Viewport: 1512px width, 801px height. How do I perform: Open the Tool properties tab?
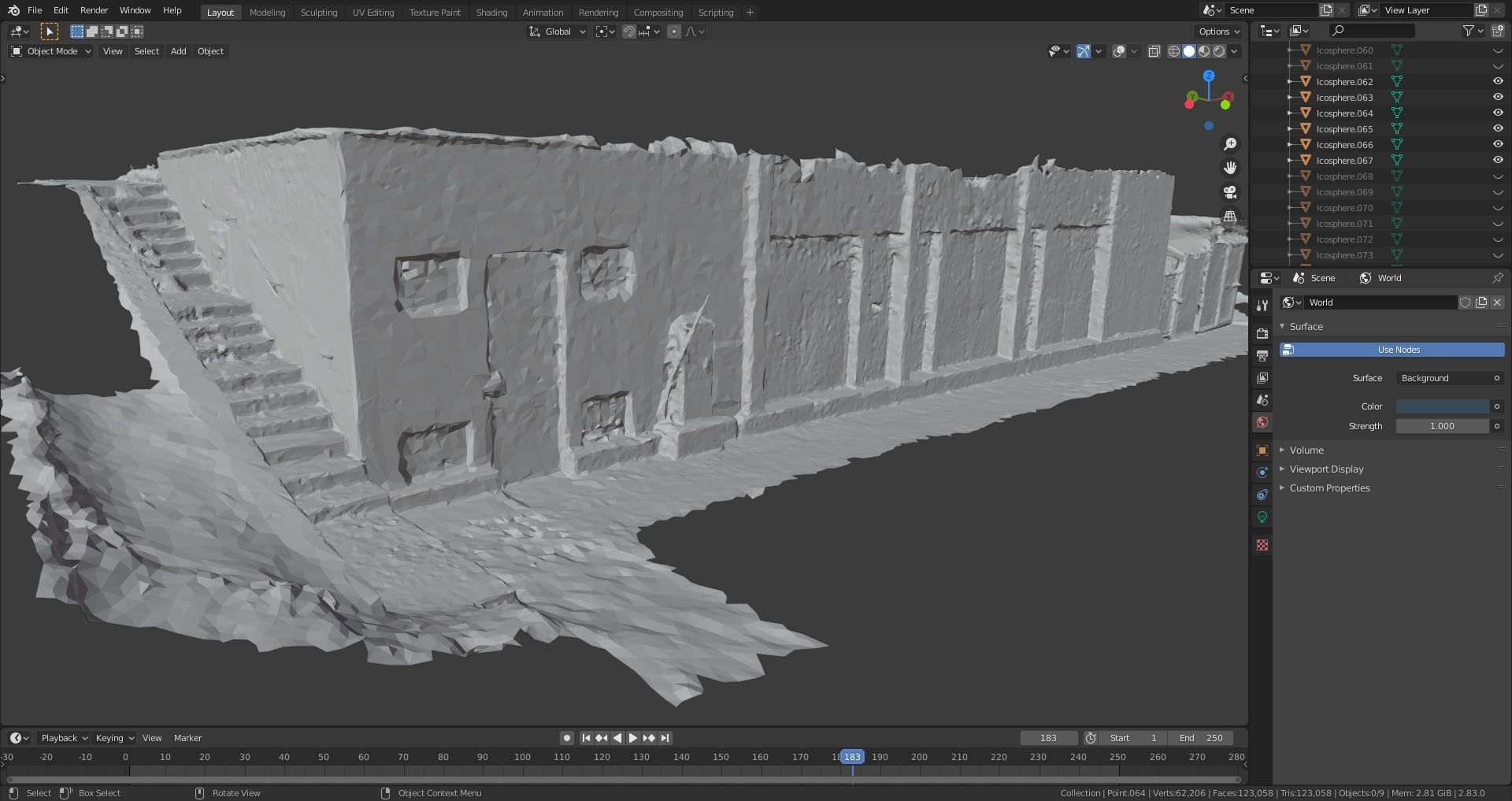pyautogui.click(x=1262, y=305)
